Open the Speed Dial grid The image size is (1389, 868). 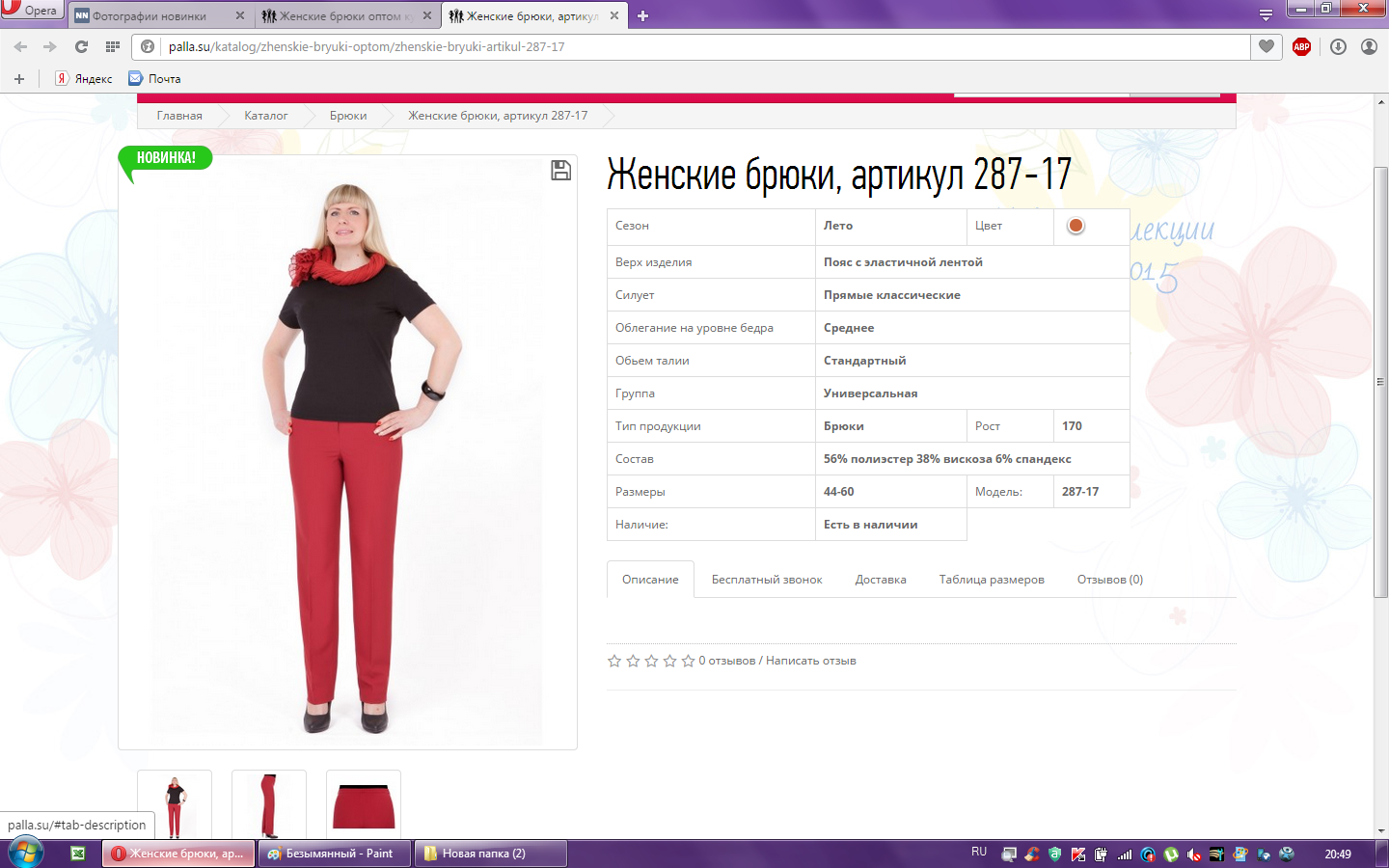coord(113,46)
